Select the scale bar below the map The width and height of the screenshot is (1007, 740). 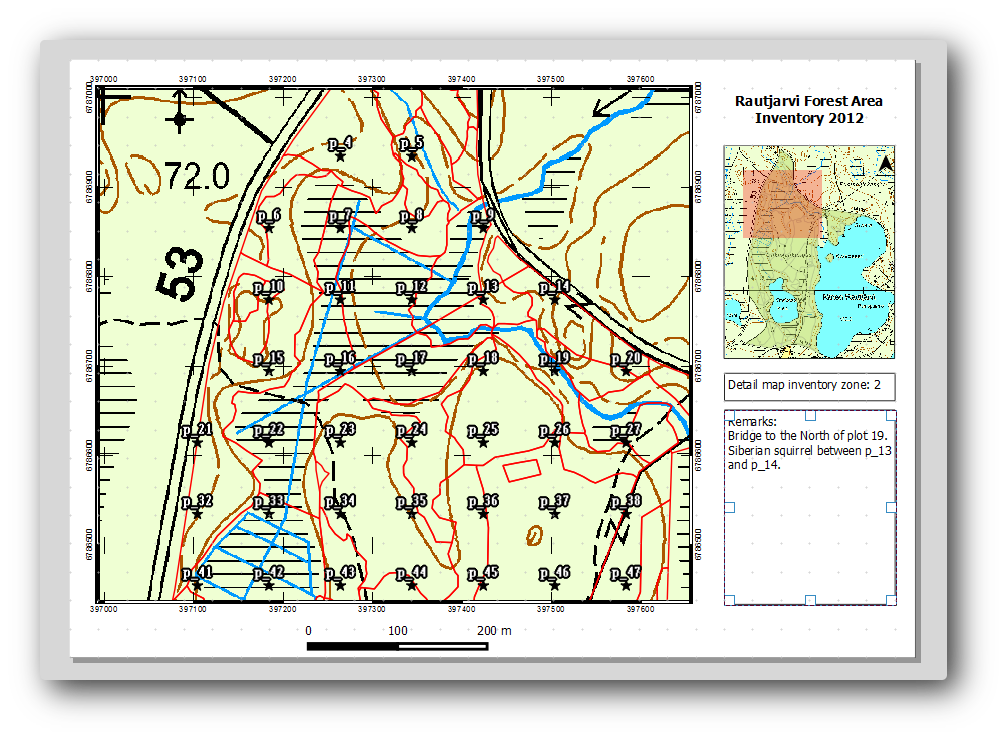(397, 646)
